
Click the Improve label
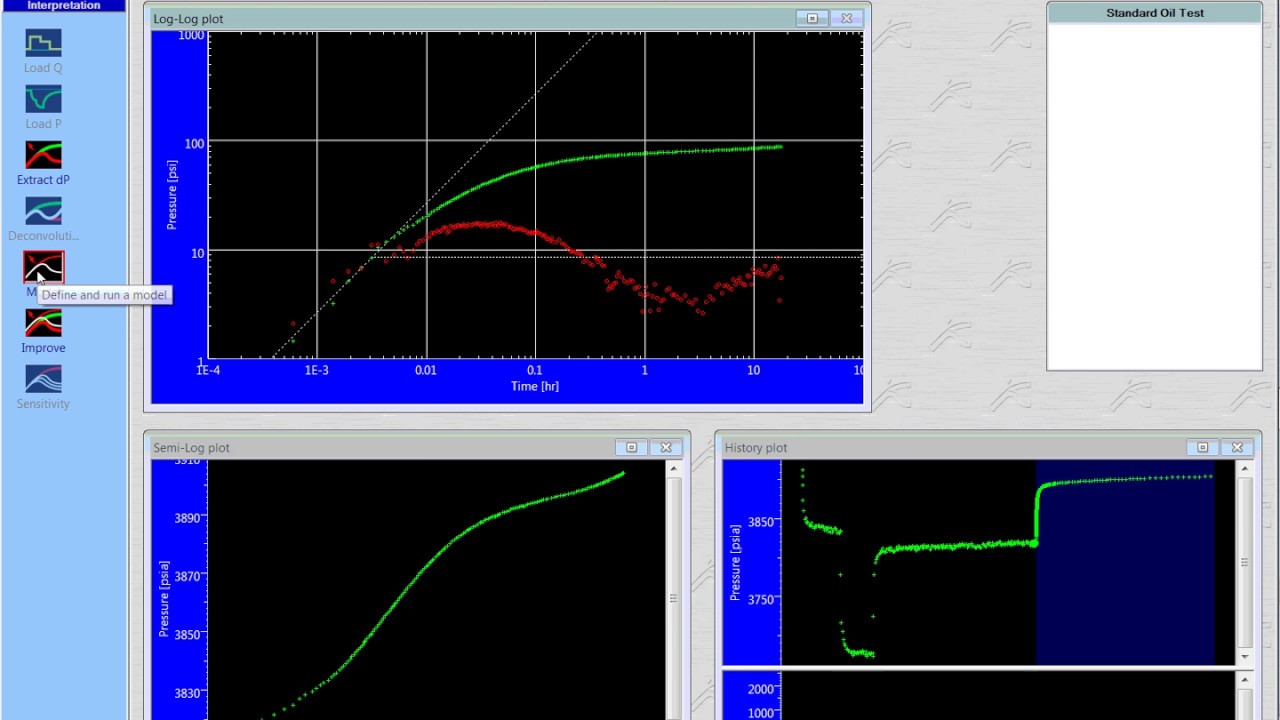[43, 348]
